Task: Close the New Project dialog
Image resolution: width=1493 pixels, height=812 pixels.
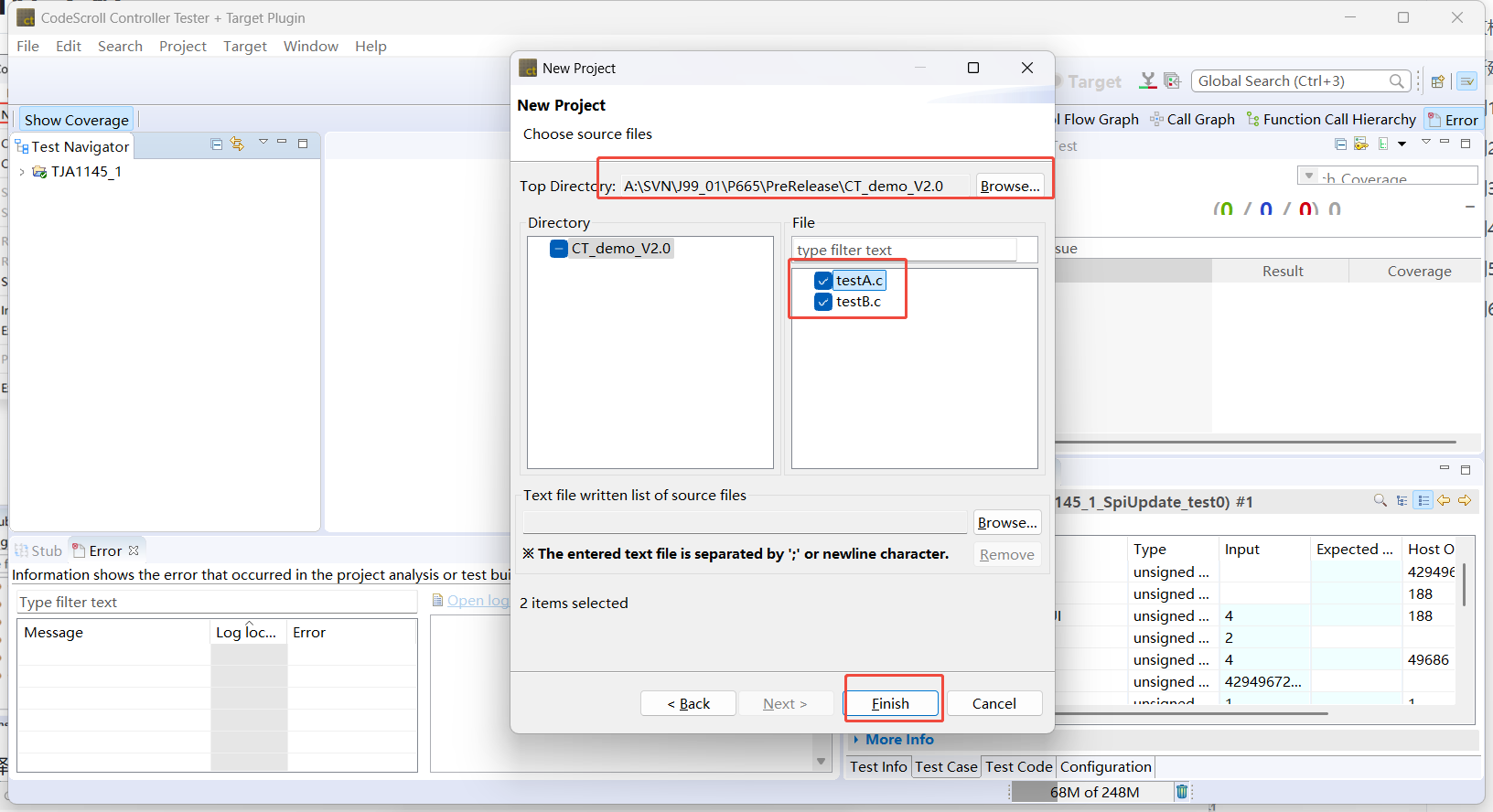Action: (1027, 68)
